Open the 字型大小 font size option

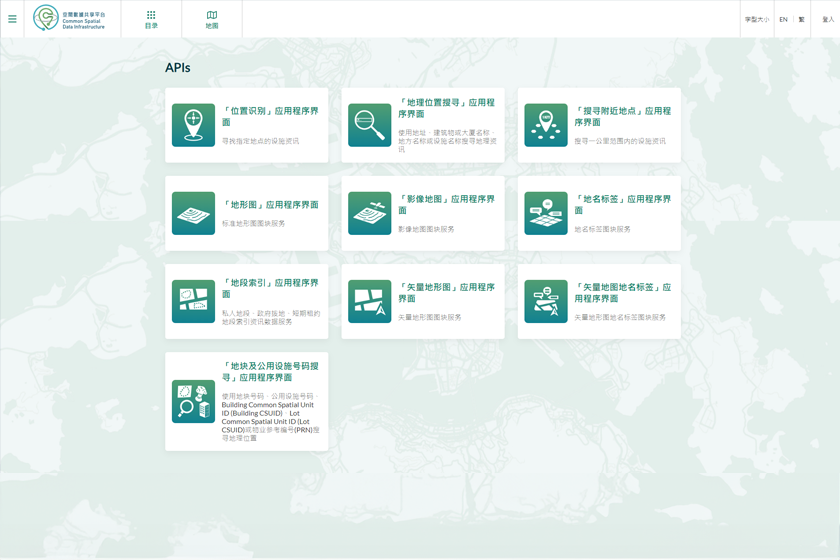click(x=756, y=19)
